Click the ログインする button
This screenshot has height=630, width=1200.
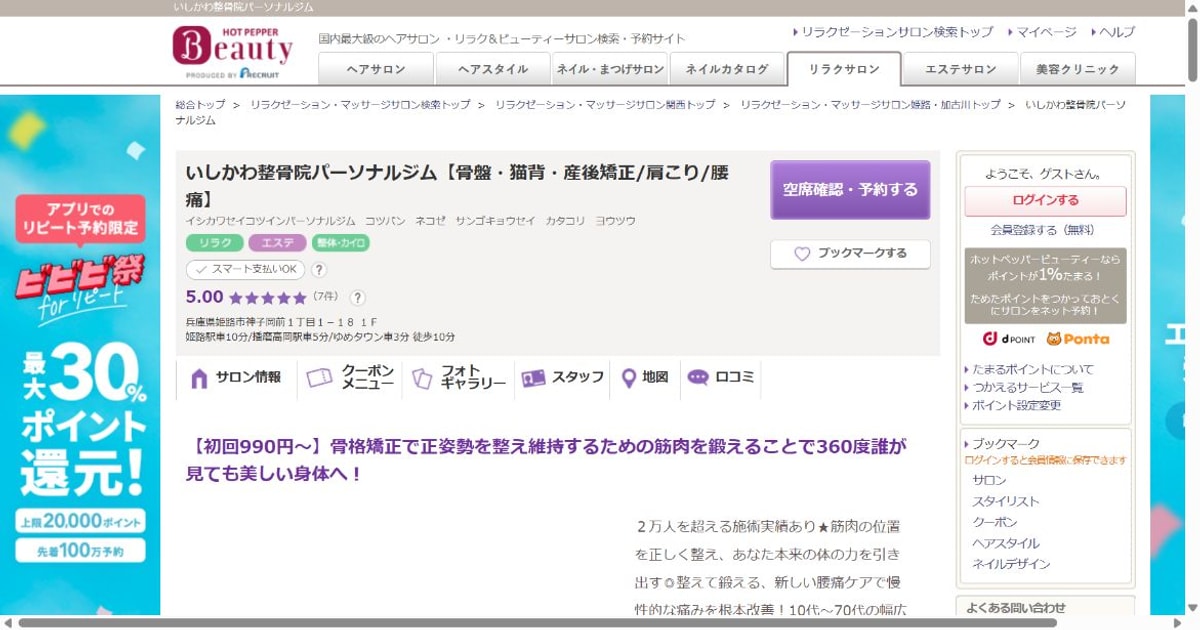[x=1045, y=201]
